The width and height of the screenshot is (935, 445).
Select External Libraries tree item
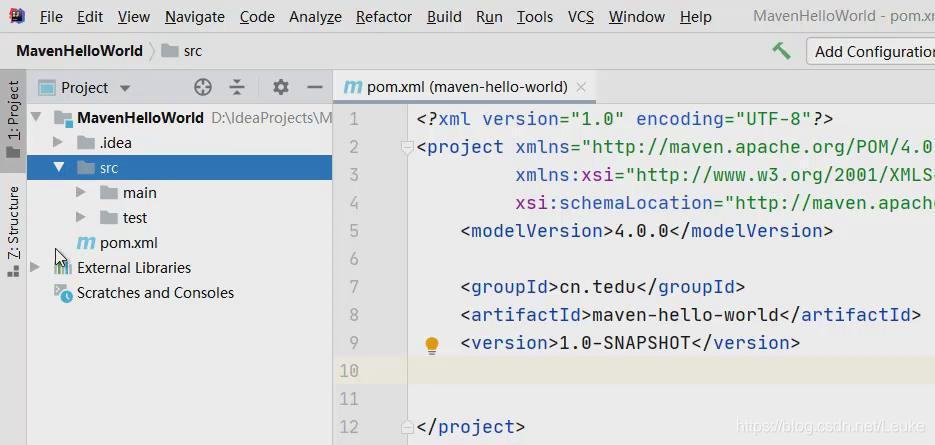pyautogui.click(x=134, y=268)
